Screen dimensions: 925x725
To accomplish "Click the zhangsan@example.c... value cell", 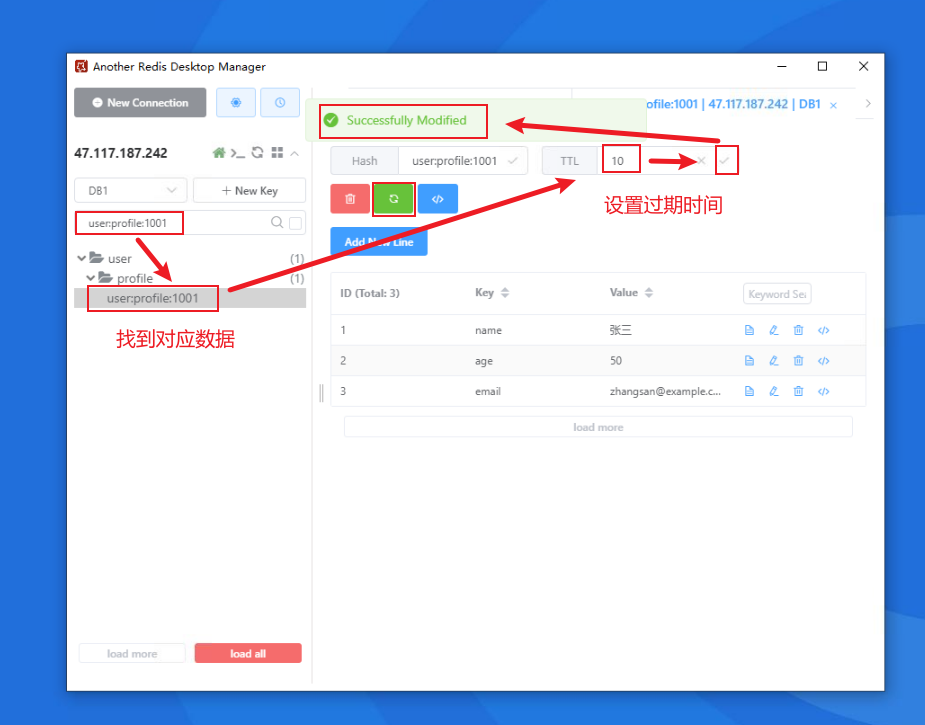I will [665, 391].
